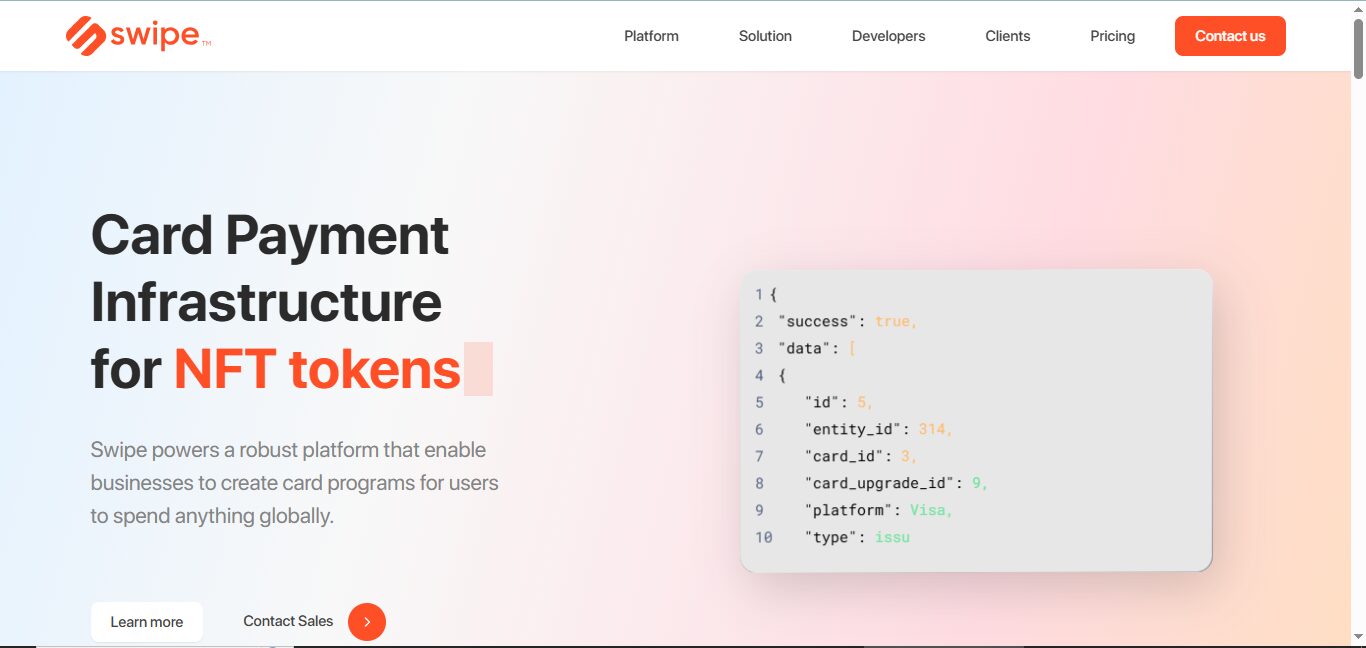Click the scrollbar down arrow
1366x648 pixels.
point(1358,637)
